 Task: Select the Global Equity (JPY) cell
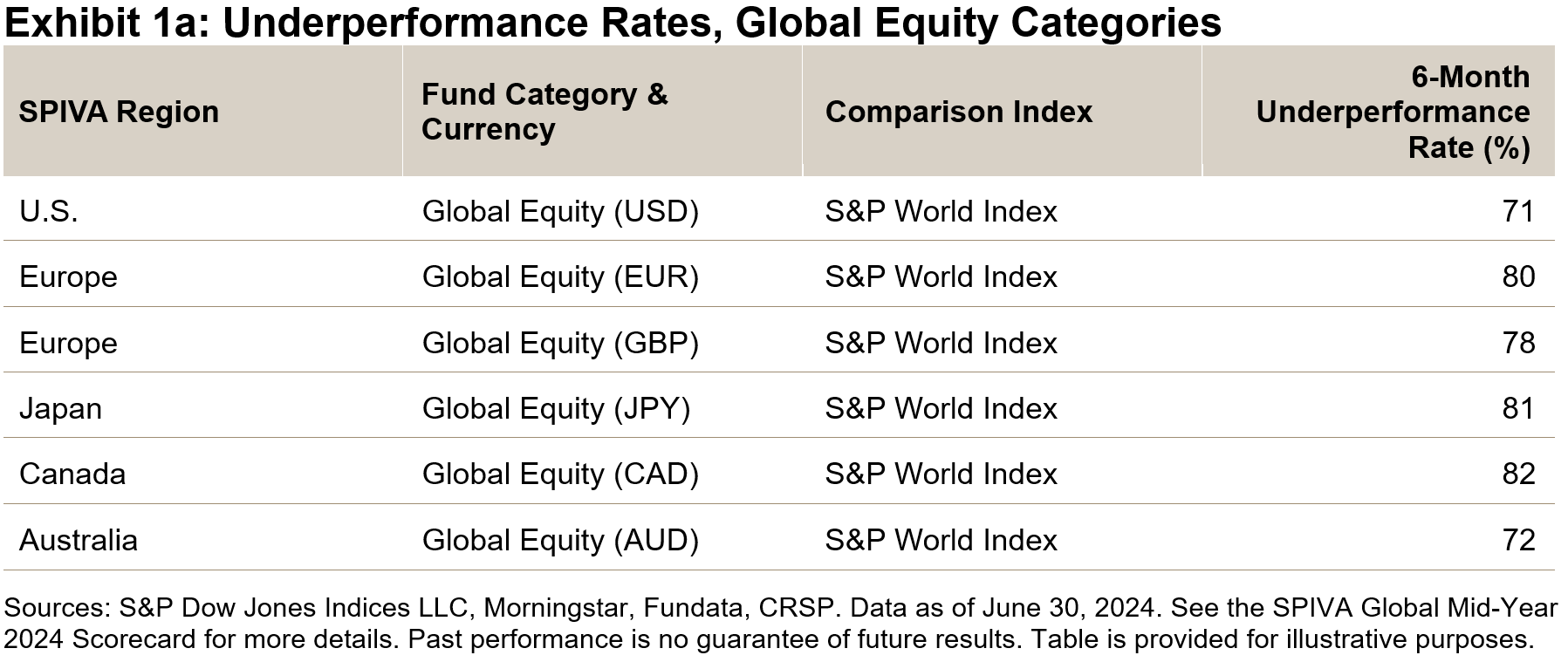pos(556,409)
